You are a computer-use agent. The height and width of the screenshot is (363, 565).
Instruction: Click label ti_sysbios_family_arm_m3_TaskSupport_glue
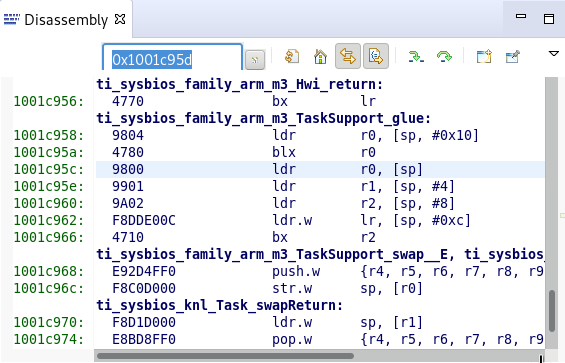click(x=263, y=118)
